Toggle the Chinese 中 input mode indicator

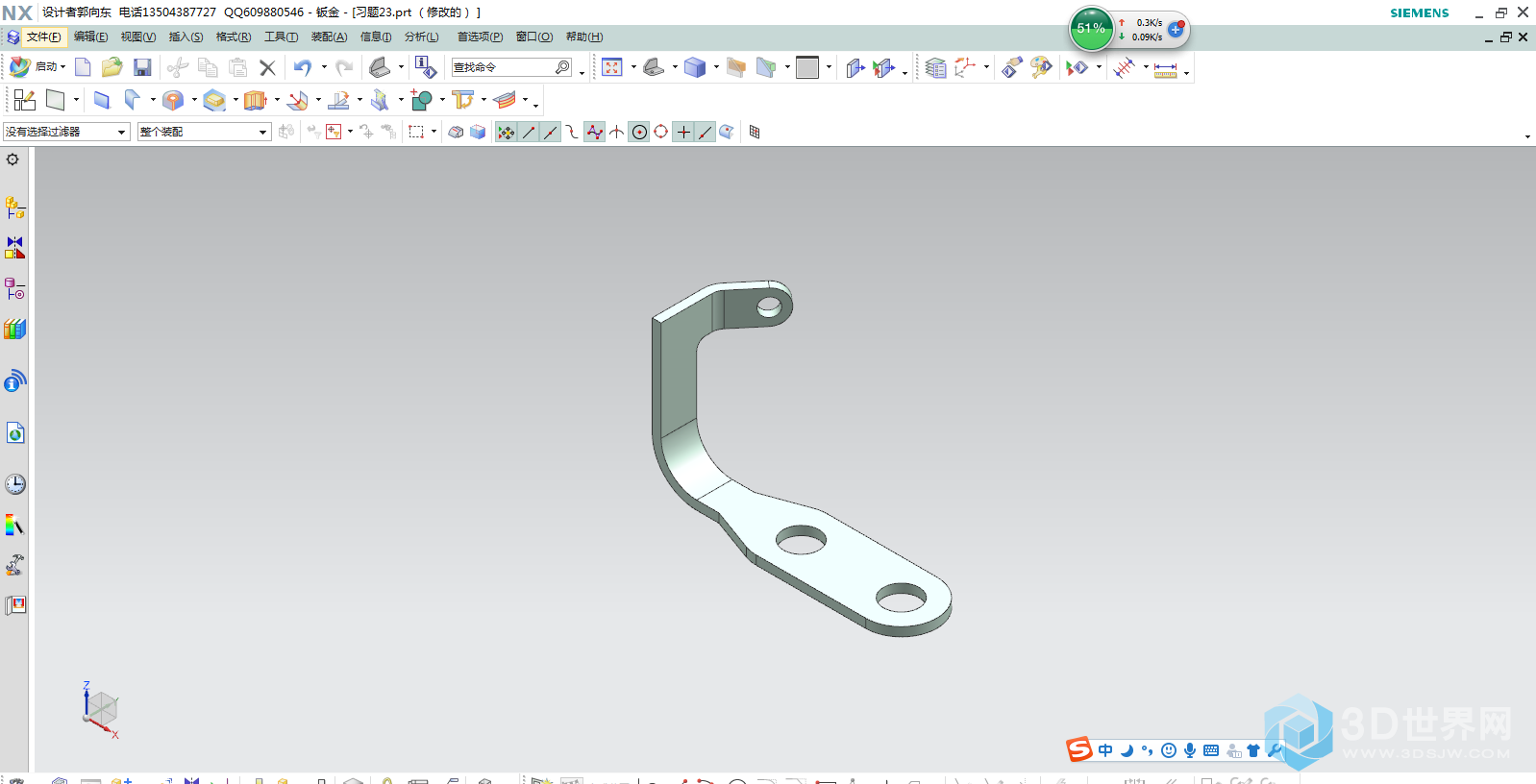coord(1105,750)
